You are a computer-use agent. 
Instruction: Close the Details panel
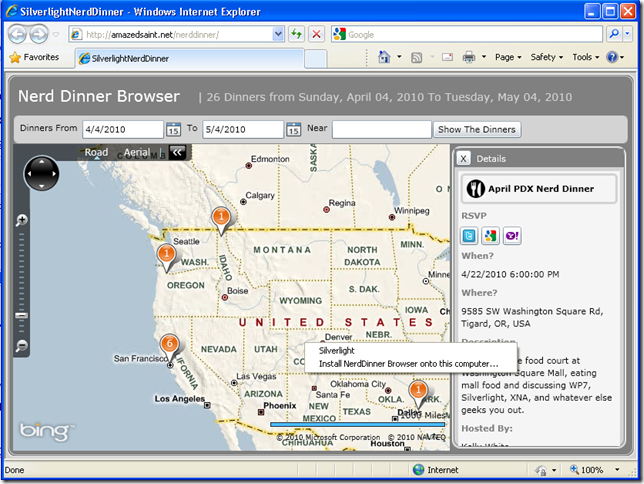pyautogui.click(x=463, y=158)
